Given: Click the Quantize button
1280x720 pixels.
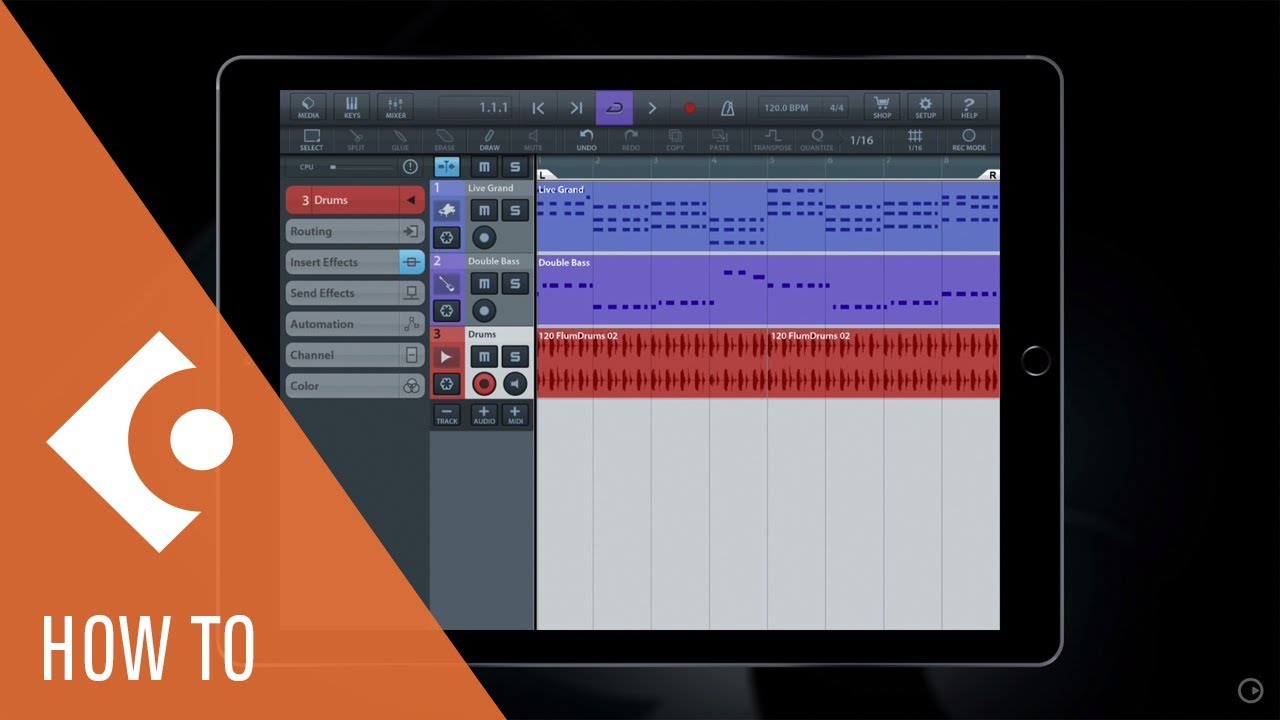Looking at the screenshot, I should tap(817, 140).
